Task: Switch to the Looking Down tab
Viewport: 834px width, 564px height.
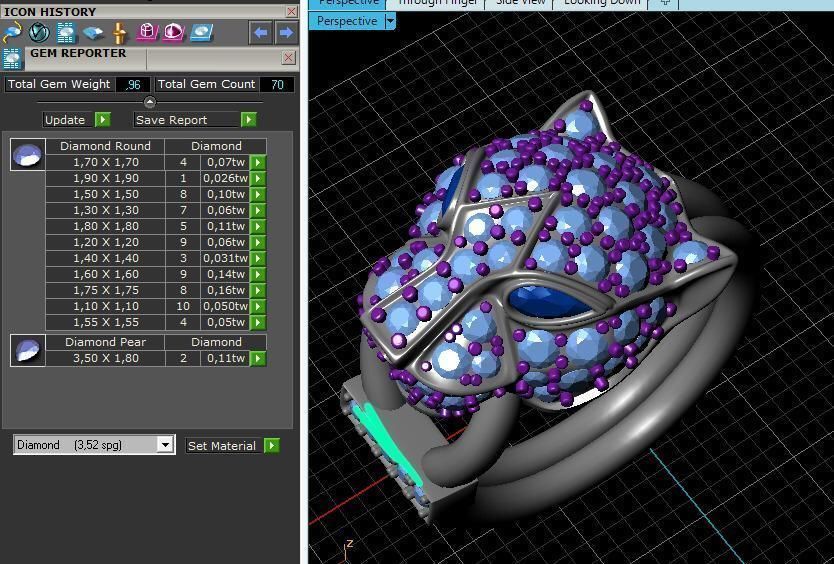Action: coord(600,3)
